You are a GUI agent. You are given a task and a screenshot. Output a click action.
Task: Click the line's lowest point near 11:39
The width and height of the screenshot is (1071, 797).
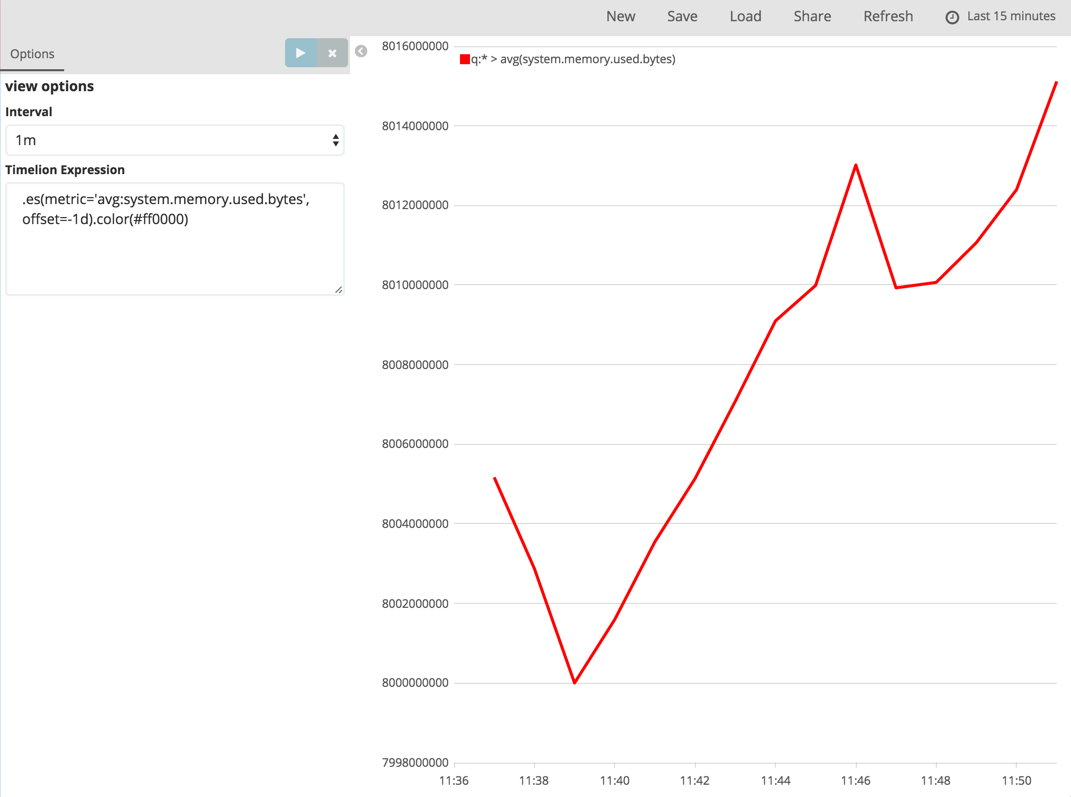pyautogui.click(x=575, y=683)
